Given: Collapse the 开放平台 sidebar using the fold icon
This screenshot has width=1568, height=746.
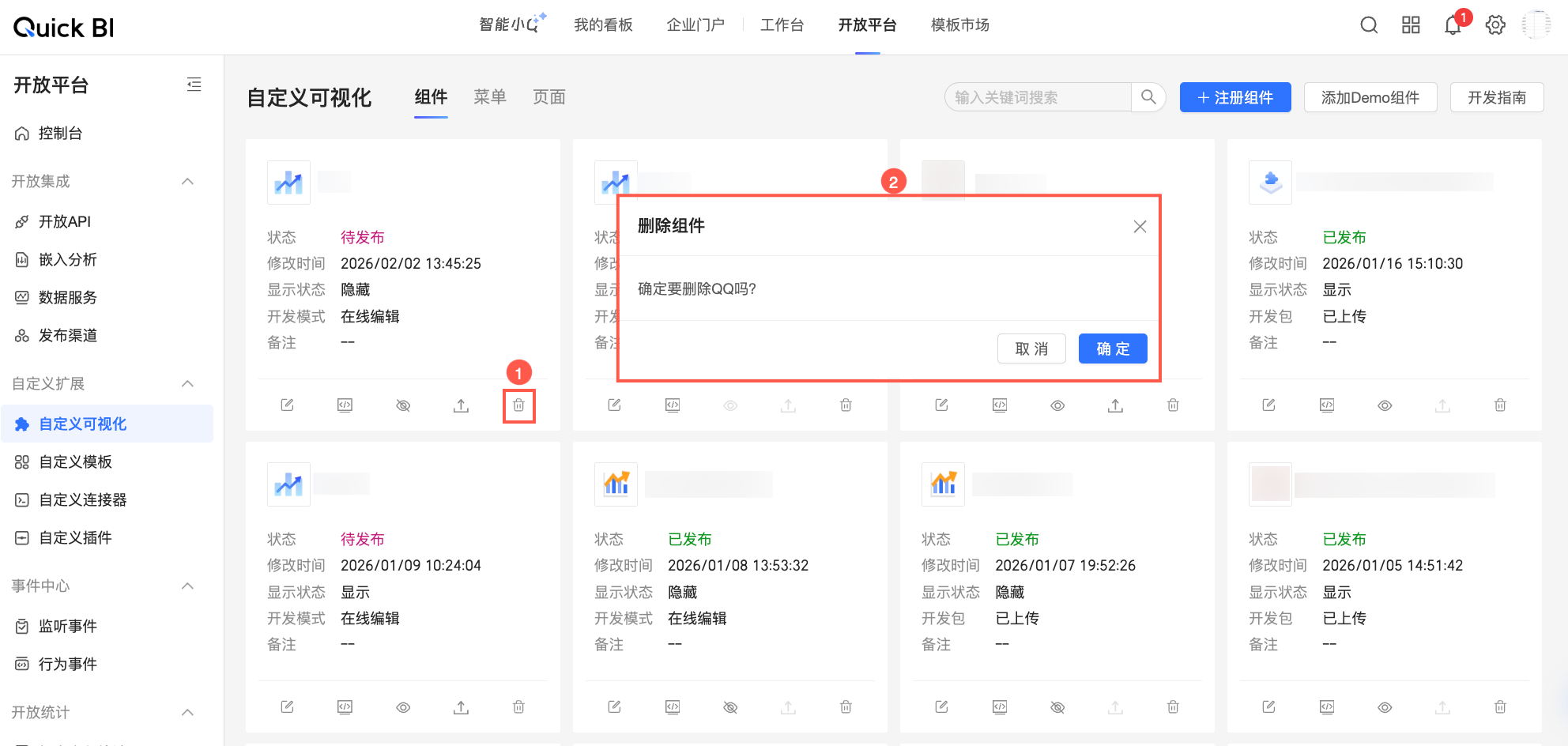Looking at the screenshot, I should (x=194, y=85).
